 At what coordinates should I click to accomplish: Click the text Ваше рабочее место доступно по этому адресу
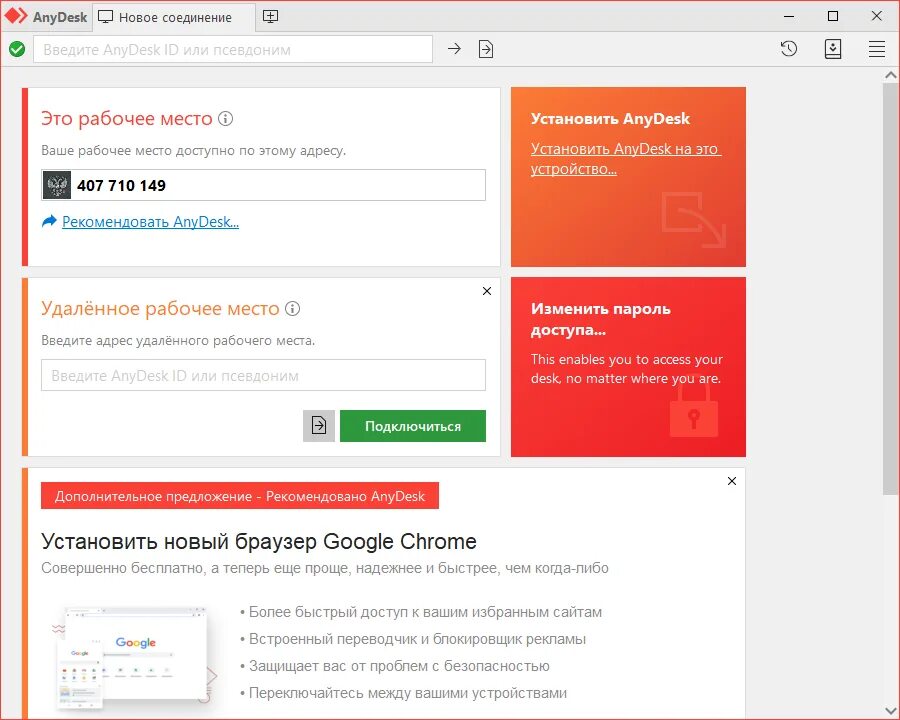[x=193, y=150]
